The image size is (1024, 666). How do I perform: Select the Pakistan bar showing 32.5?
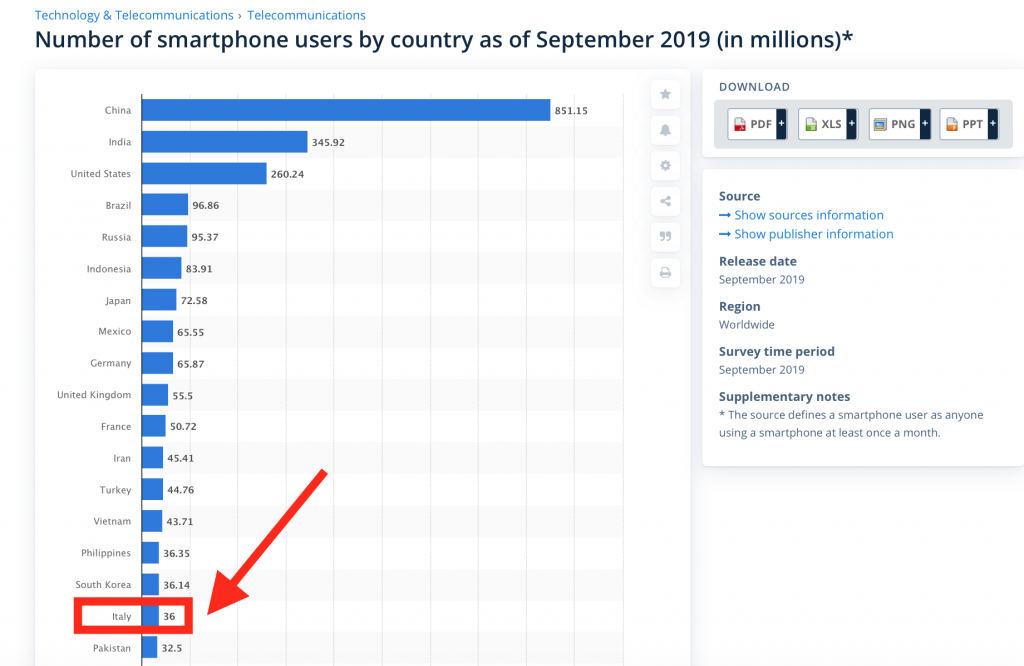[149, 648]
